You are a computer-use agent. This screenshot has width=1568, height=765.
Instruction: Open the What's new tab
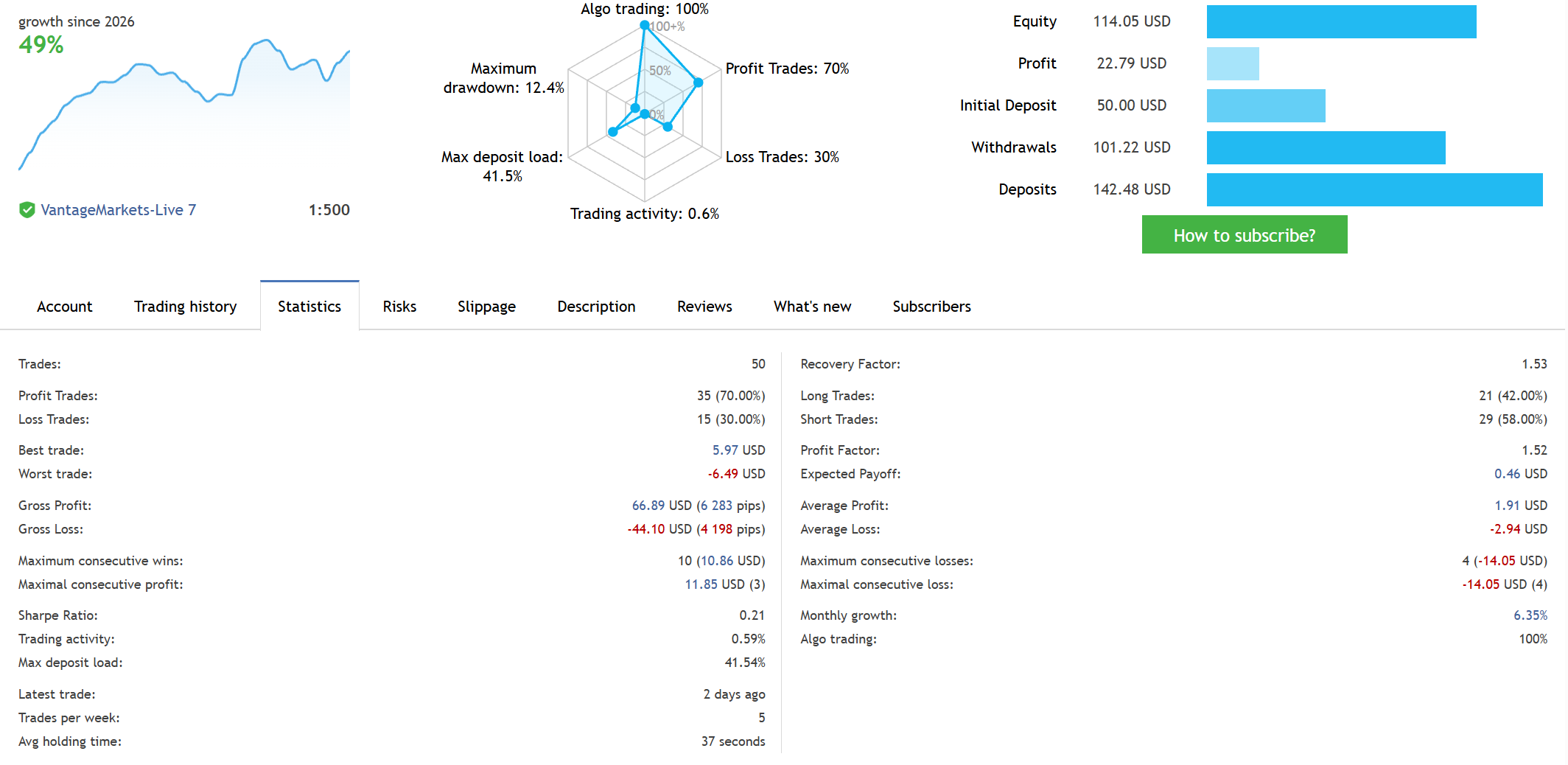(x=813, y=307)
